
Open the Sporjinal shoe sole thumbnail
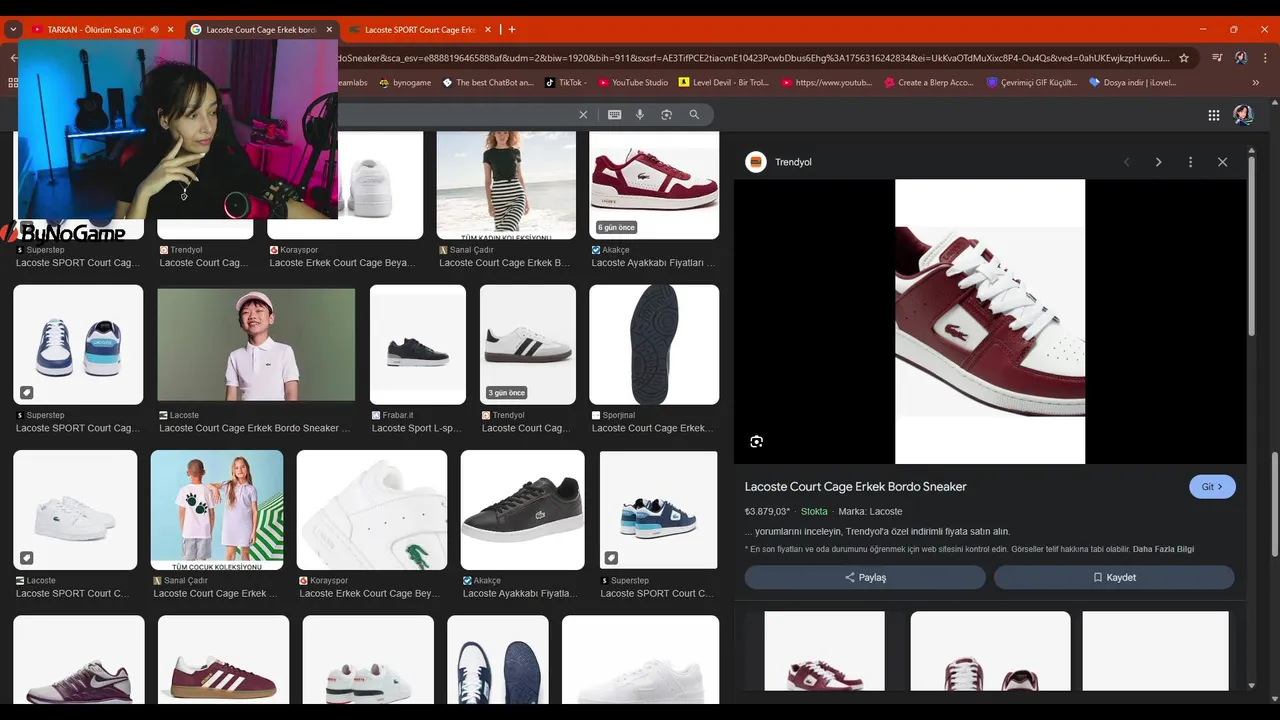[x=654, y=345]
